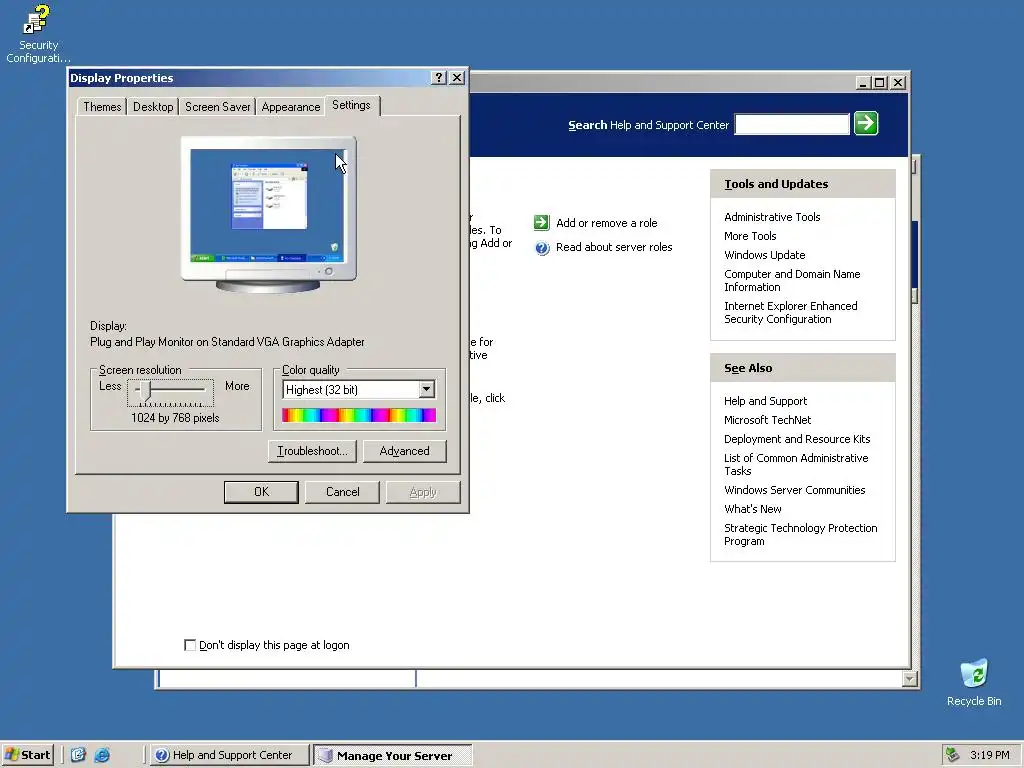Click the Advanced button

(404, 451)
